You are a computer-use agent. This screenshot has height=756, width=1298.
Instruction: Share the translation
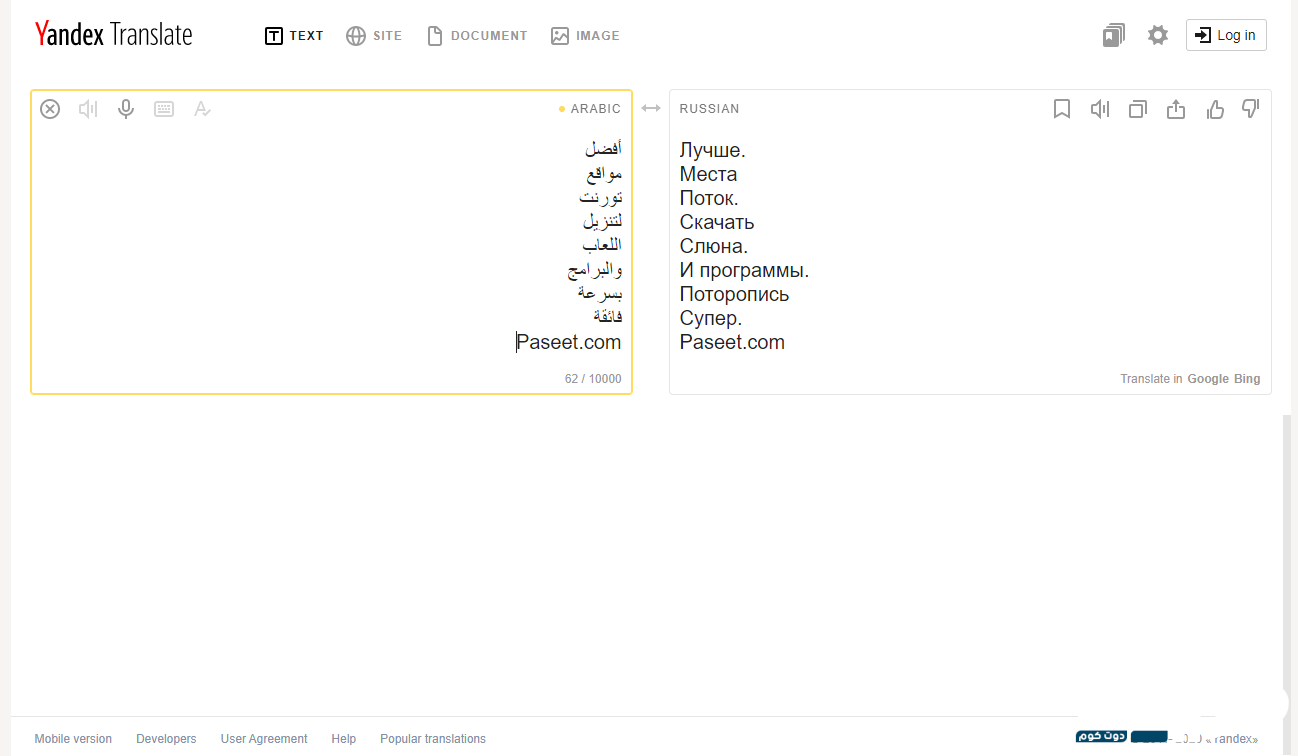point(1176,109)
